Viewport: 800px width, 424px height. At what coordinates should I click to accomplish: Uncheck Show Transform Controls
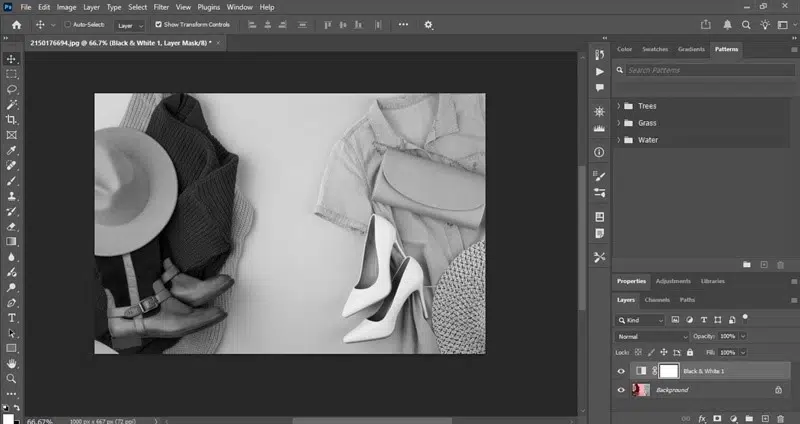159,24
